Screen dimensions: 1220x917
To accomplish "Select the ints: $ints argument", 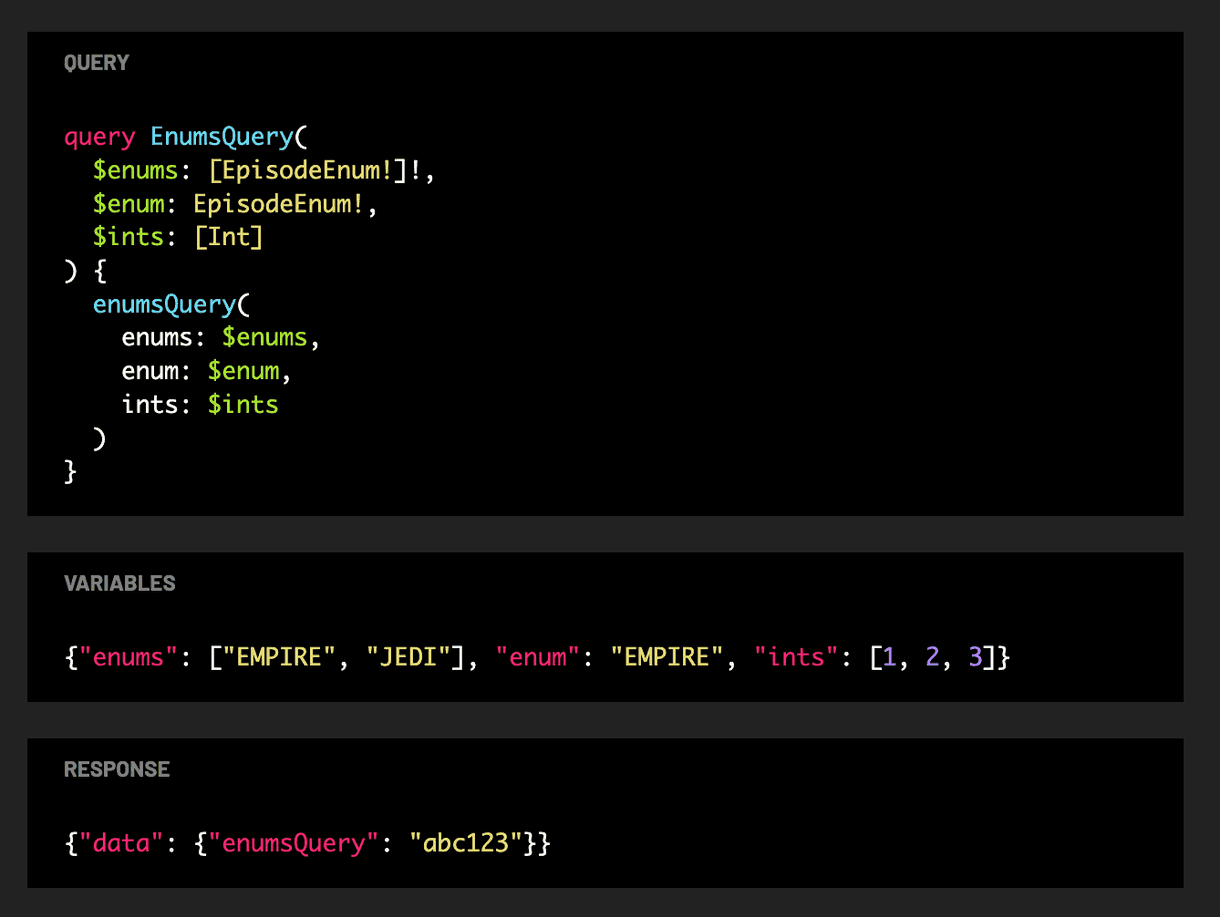I will pos(199,404).
